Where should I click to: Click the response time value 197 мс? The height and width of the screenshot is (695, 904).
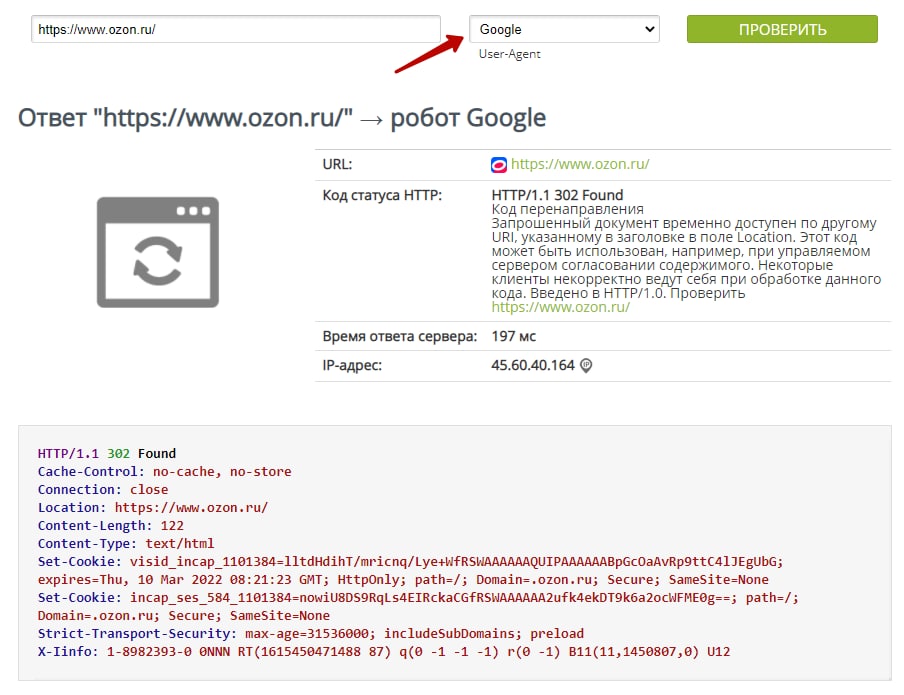(x=514, y=336)
